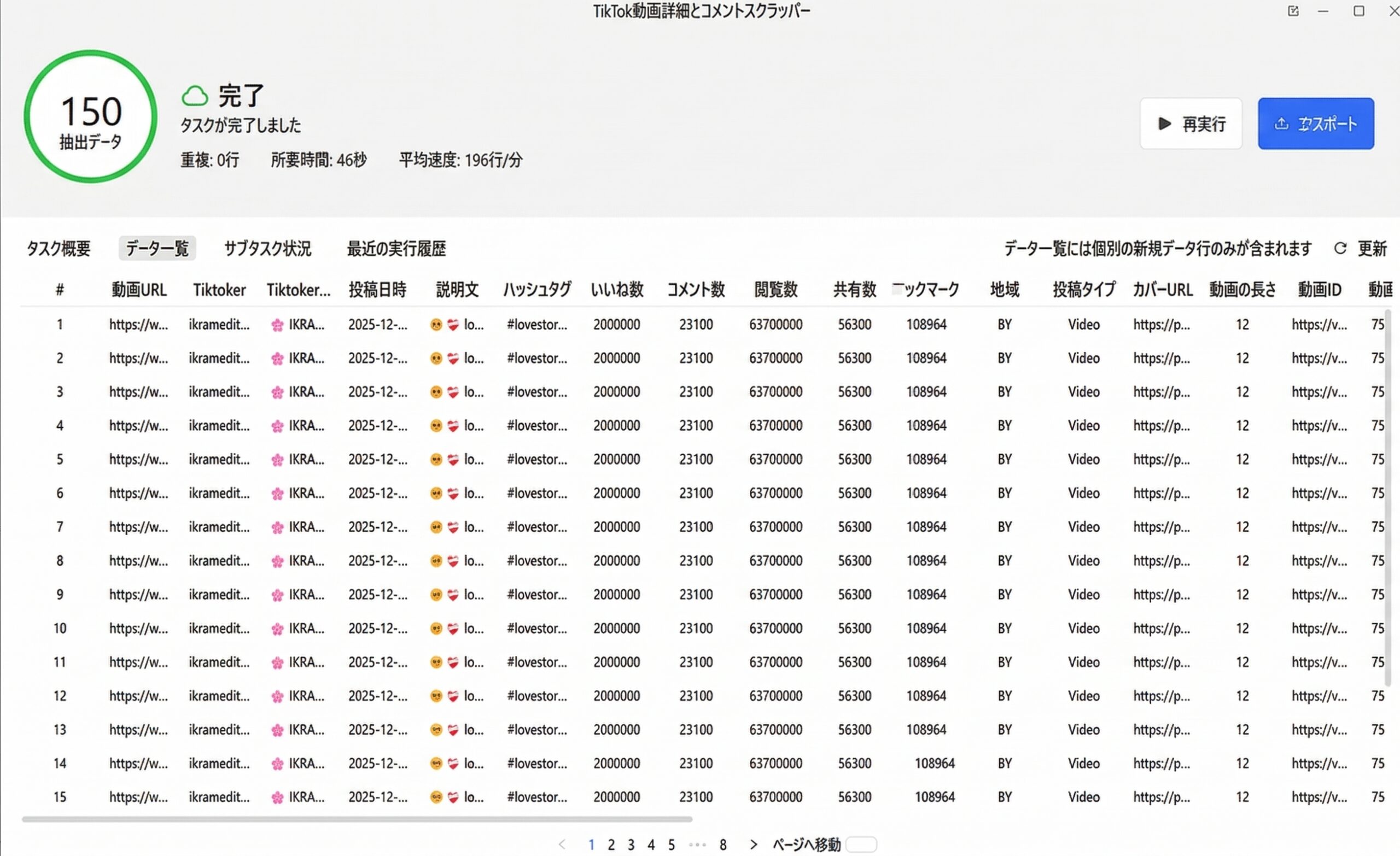Click the export upload icon on エクスポート
The image size is (1400, 856).
coord(1281,125)
